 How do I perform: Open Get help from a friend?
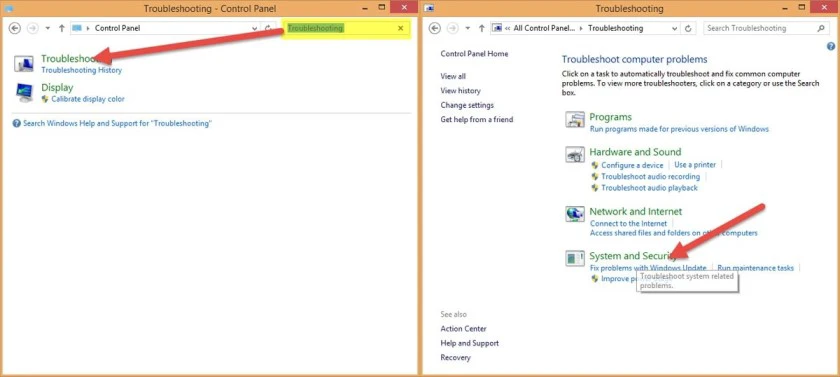pyautogui.click(x=477, y=119)
